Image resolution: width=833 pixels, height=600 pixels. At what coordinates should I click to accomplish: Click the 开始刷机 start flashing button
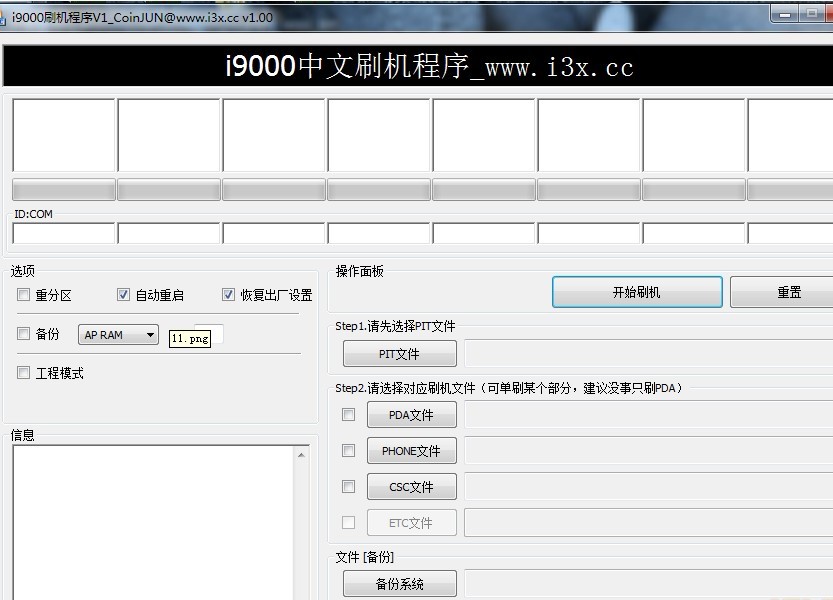[637, 292]
